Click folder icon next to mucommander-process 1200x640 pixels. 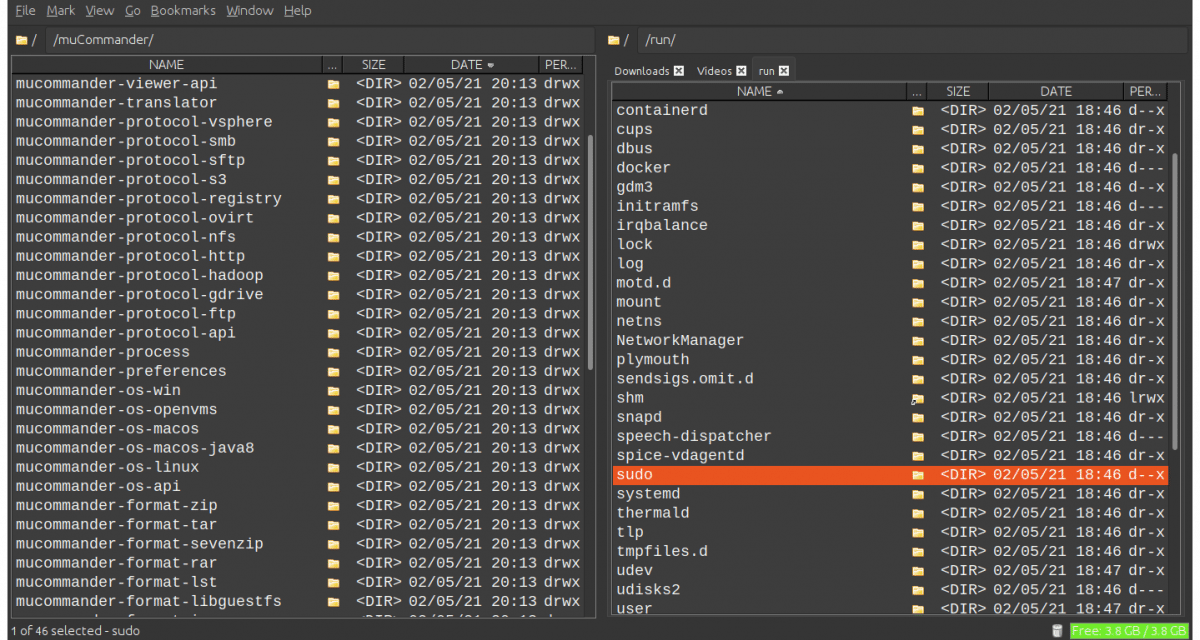[x=333, y=351]
